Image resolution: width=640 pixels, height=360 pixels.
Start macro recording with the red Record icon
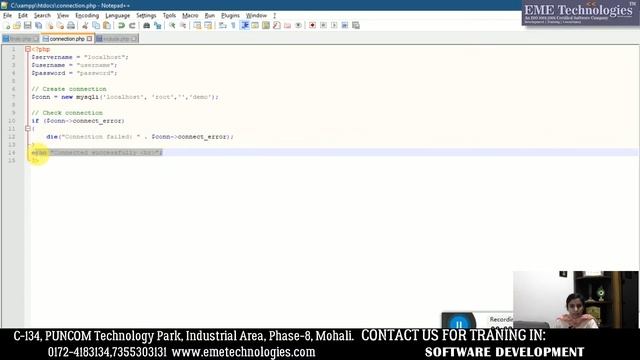point(312,25)
